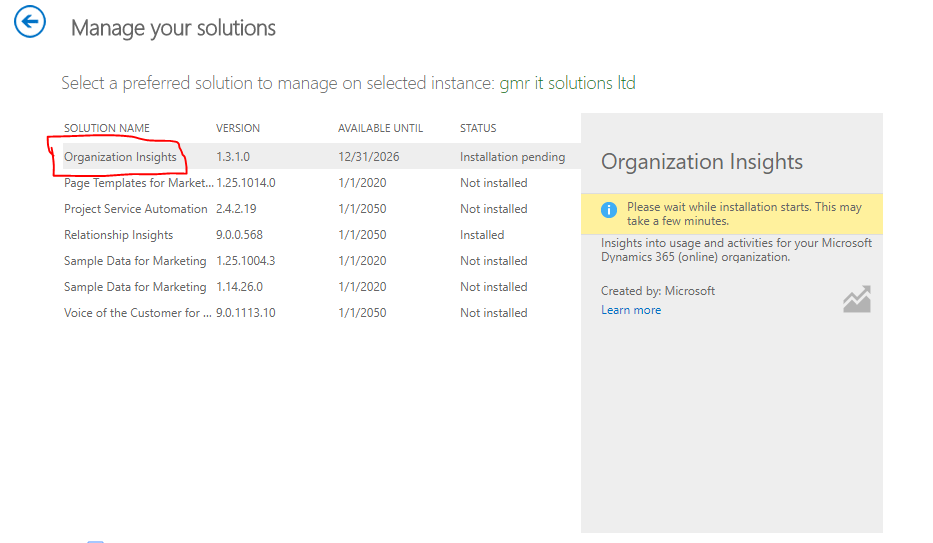Select Page Templates for Marketing solution
Image resolution: width=933 pixels, height=543 pixels.
point(138,183)
